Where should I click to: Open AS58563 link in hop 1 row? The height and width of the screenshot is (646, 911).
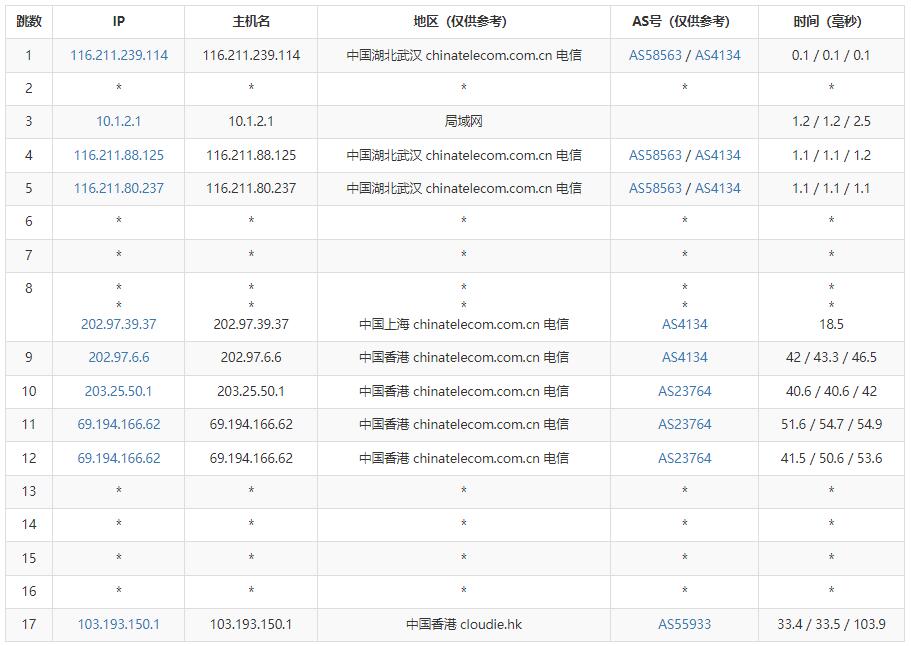655,55
